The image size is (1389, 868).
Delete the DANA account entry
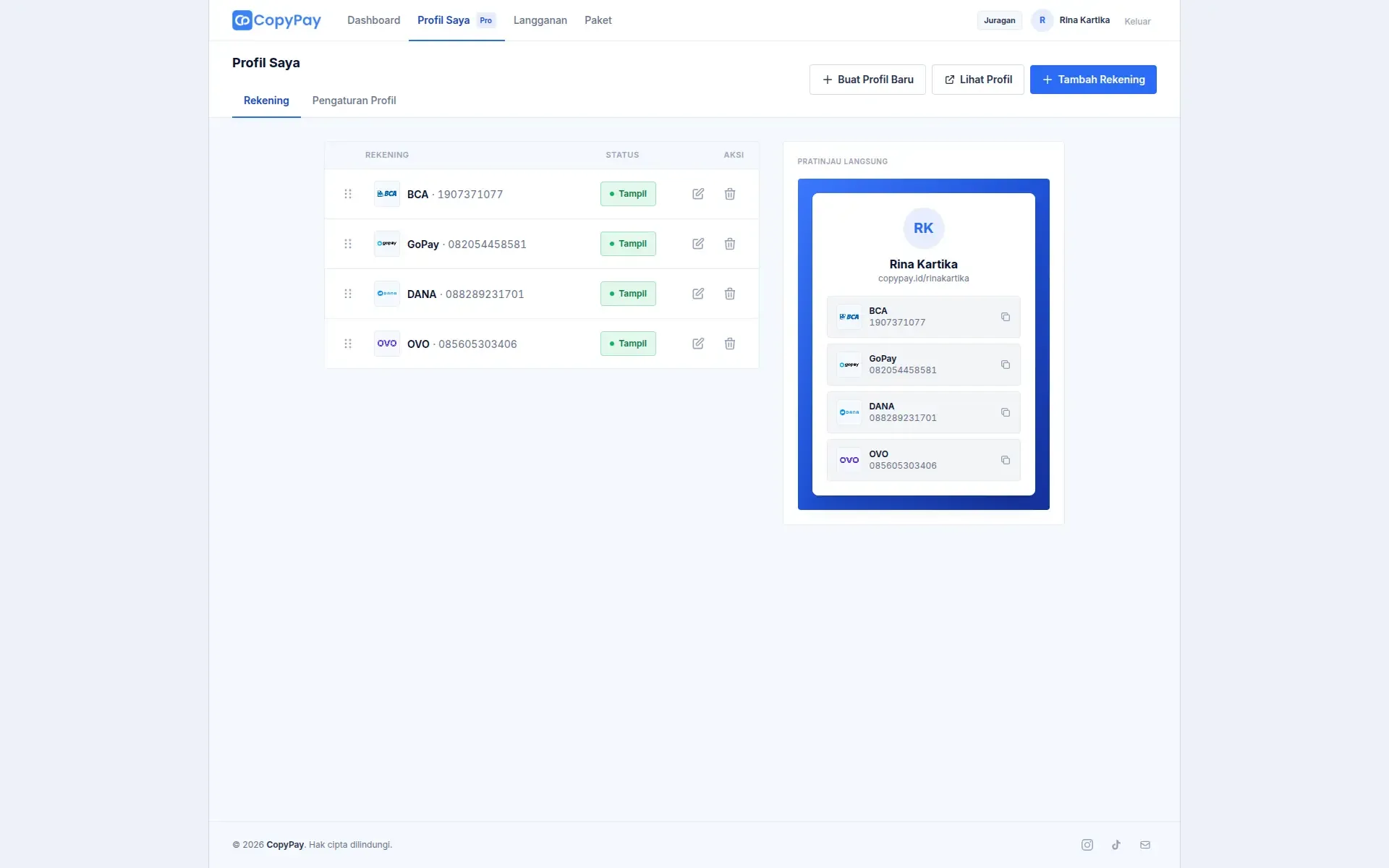point(730,294)
